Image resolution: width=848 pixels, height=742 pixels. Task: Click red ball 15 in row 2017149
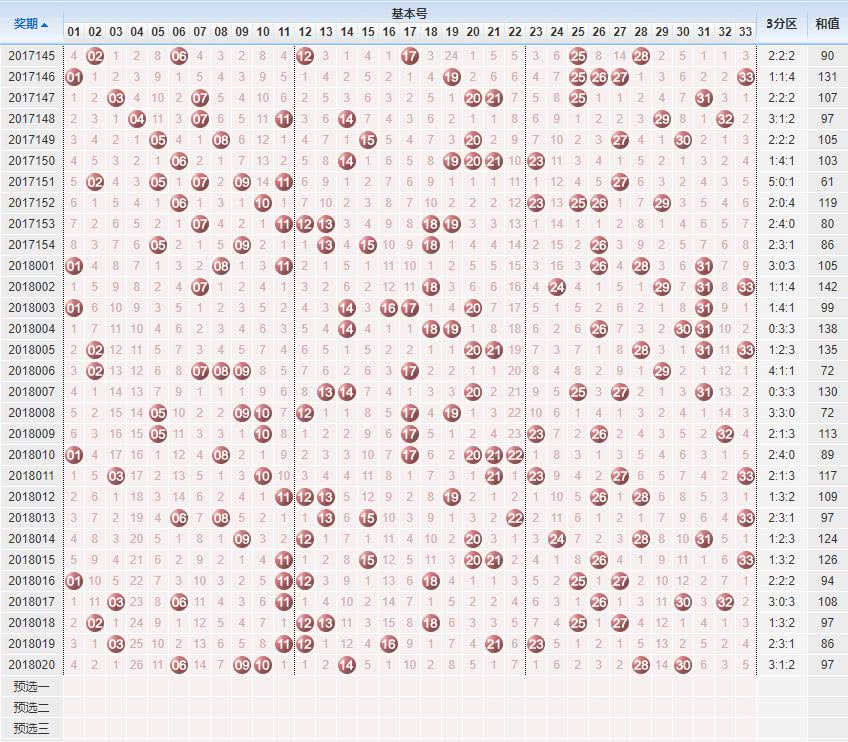(x=368, y=140)
